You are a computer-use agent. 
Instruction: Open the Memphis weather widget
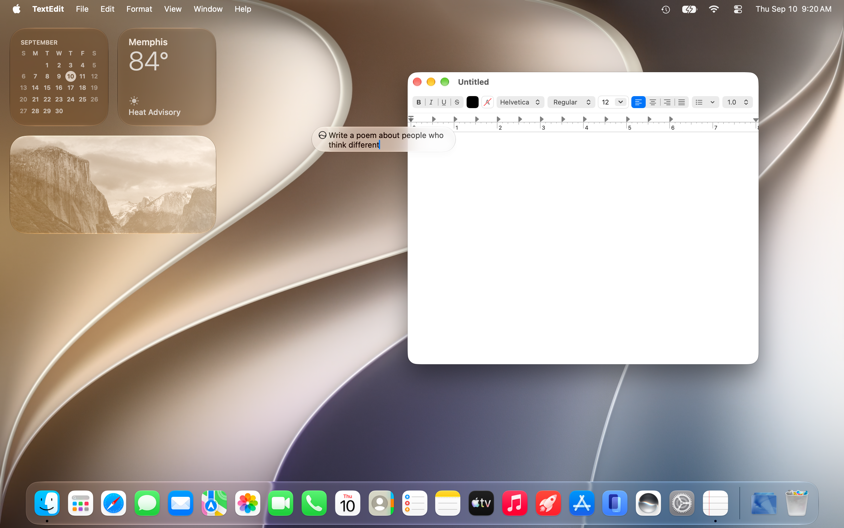click(166, 77)
